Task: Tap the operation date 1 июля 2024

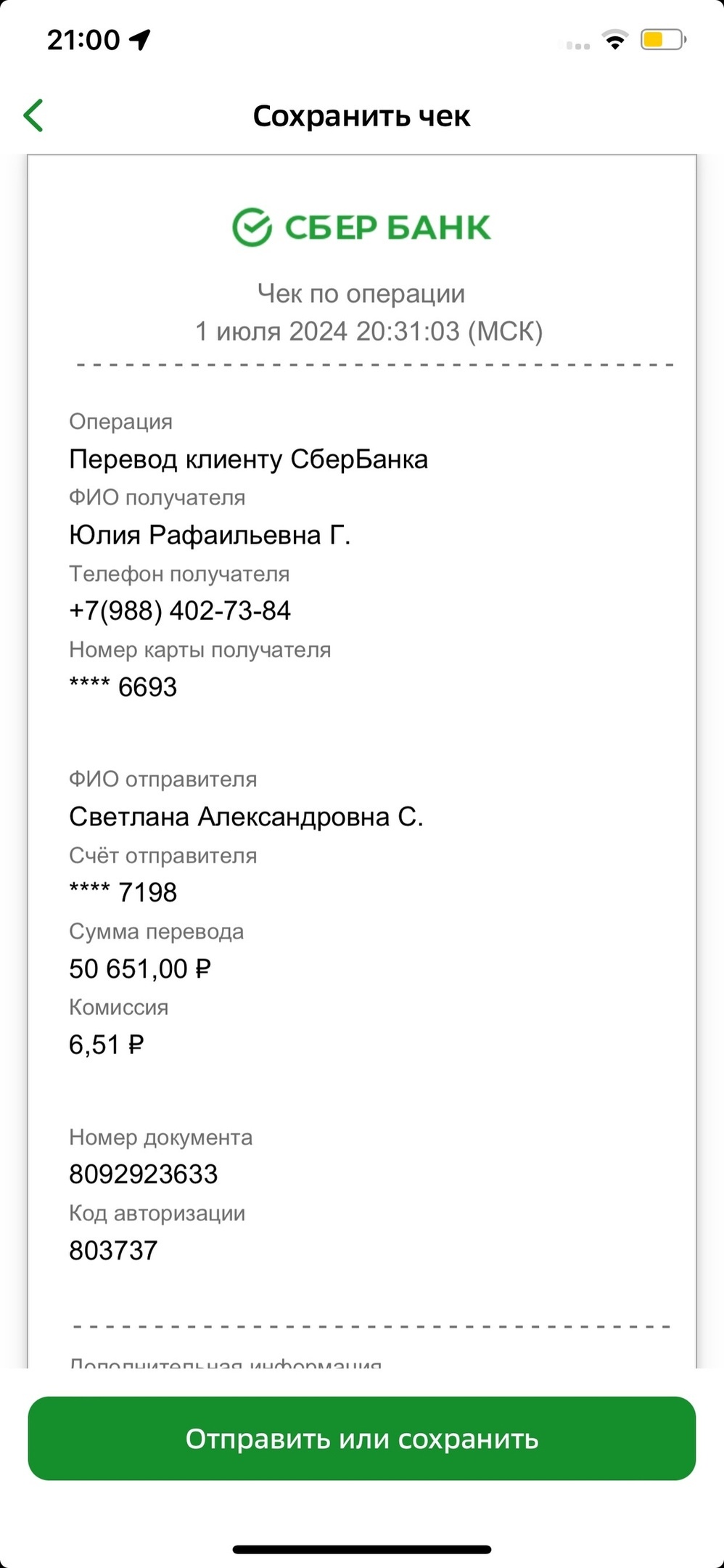Action: (x=272, y=331)
